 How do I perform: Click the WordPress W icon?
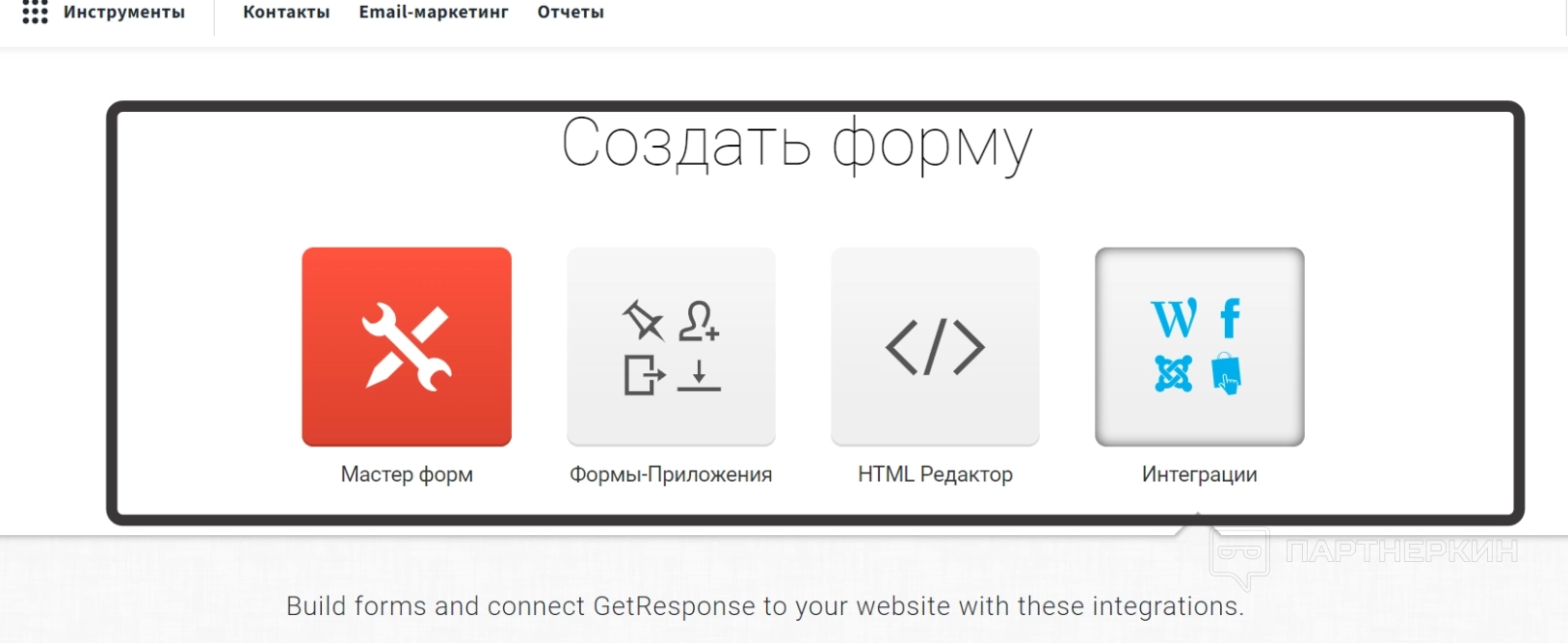(x=1175, y=318)
